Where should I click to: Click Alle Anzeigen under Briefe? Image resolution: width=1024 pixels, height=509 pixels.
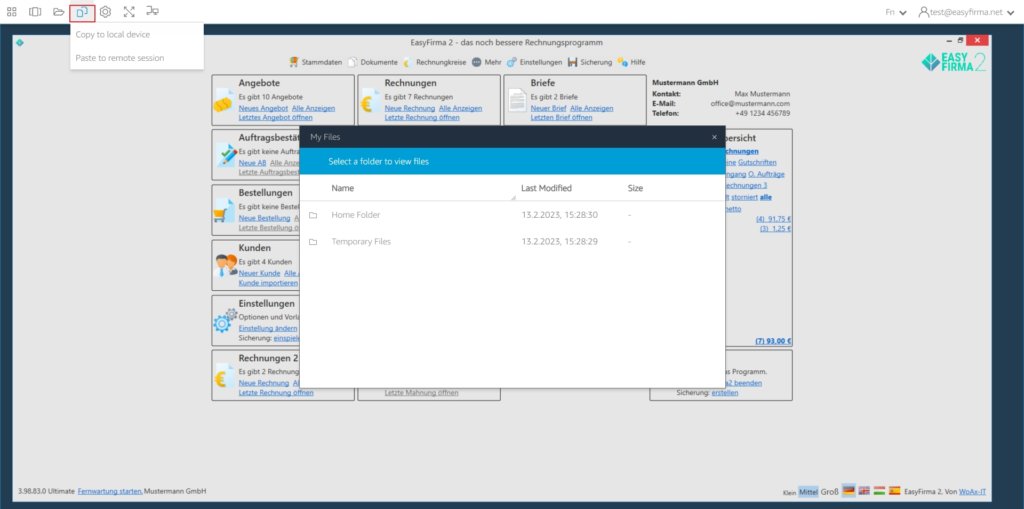click(592, 108)
